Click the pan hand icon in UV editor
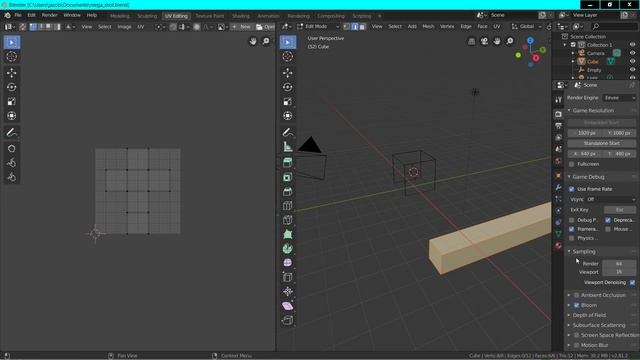 [253, 41]
